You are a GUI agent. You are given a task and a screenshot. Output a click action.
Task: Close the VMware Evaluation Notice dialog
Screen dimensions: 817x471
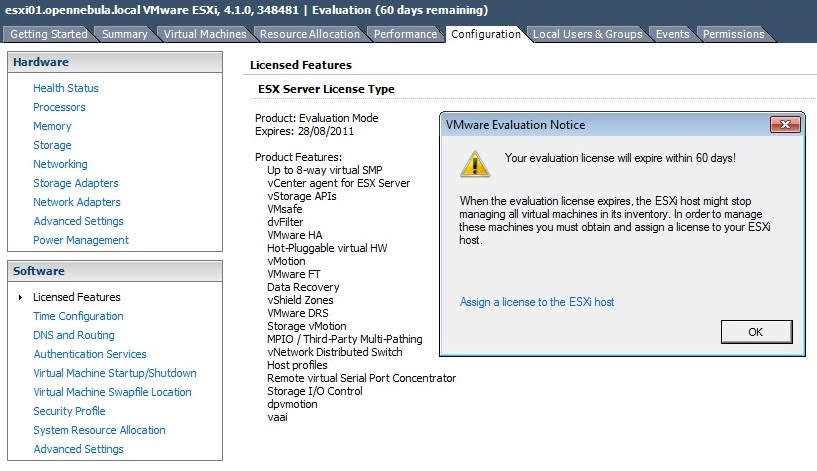[x=785, y=125]
